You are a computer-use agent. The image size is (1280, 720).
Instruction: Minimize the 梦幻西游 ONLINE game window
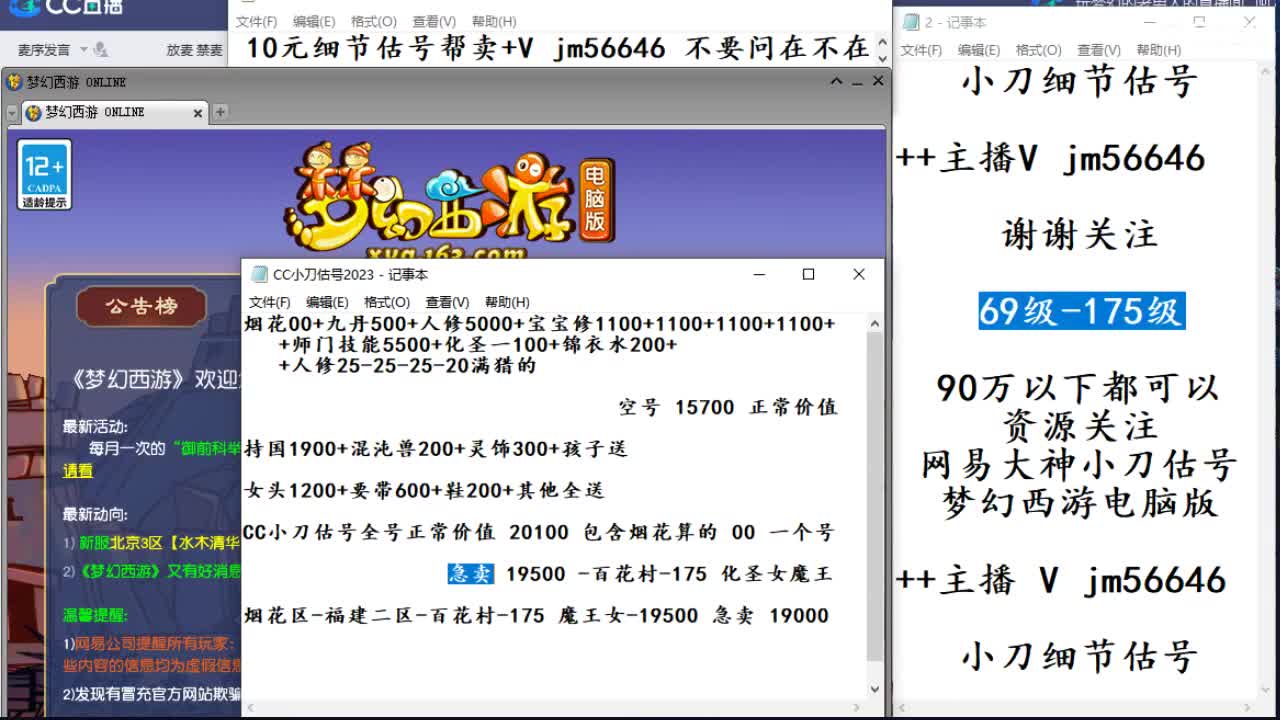[x=858, y=82]
